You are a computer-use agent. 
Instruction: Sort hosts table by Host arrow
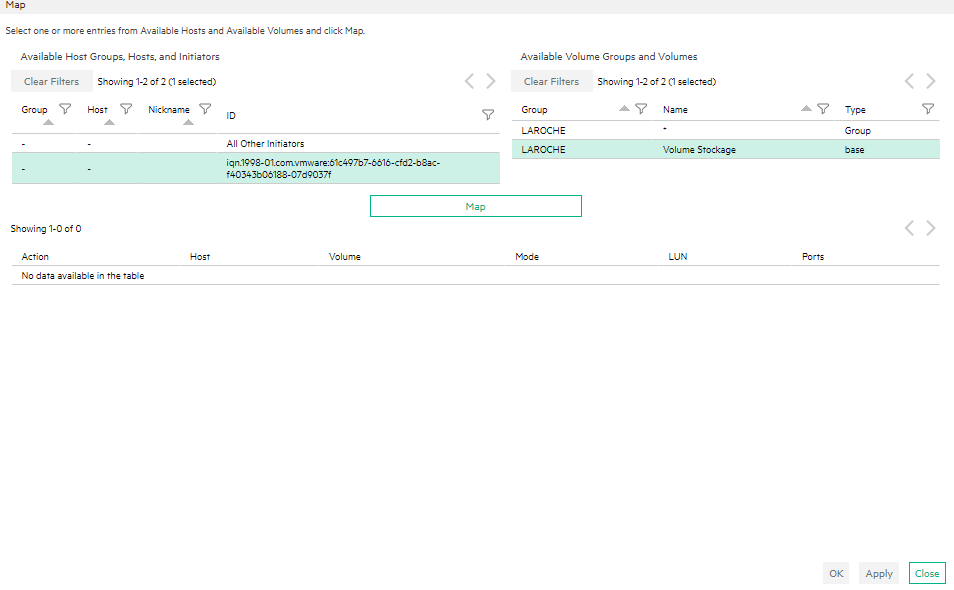110,122
